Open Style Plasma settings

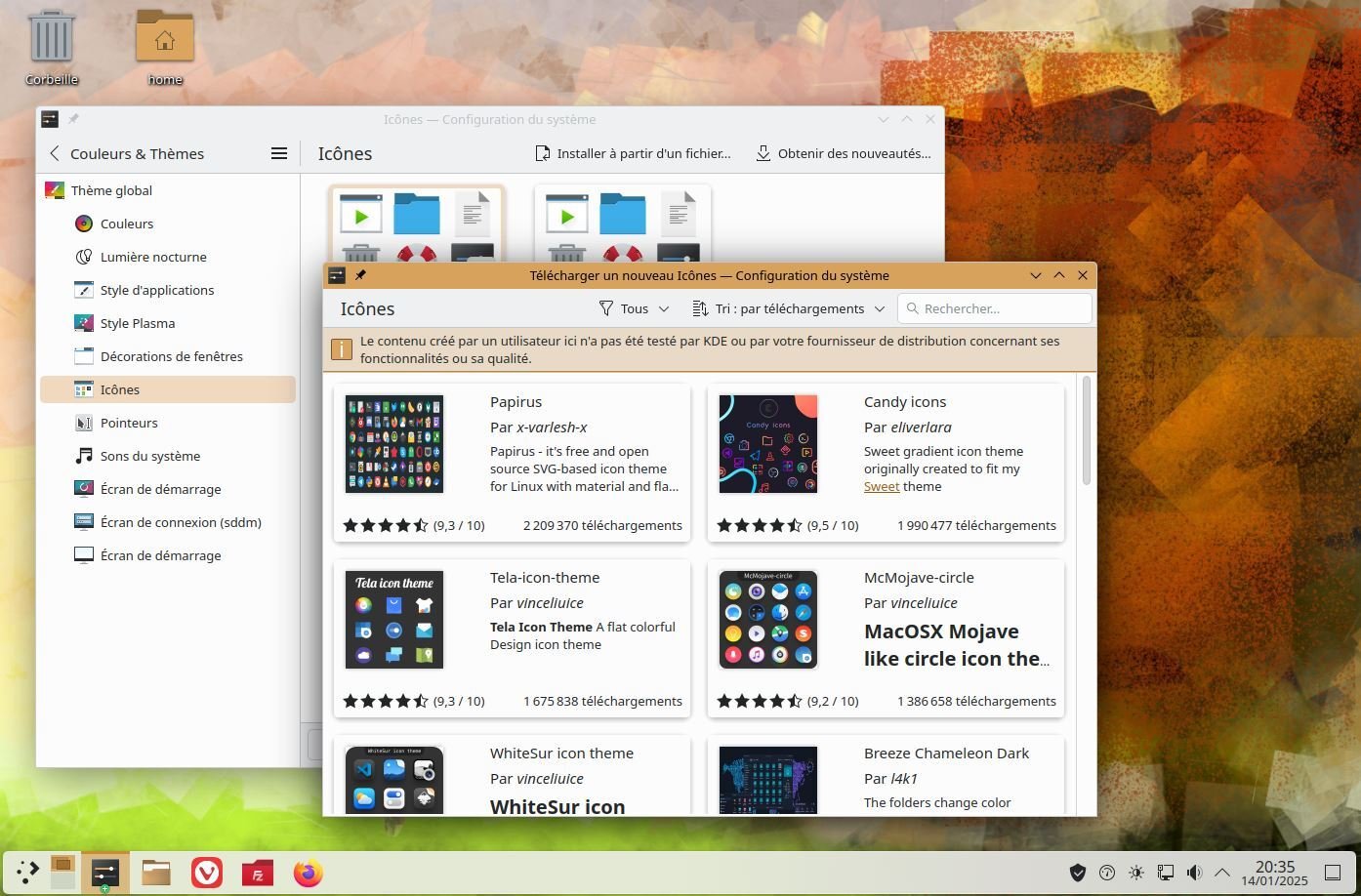point(168,323)
